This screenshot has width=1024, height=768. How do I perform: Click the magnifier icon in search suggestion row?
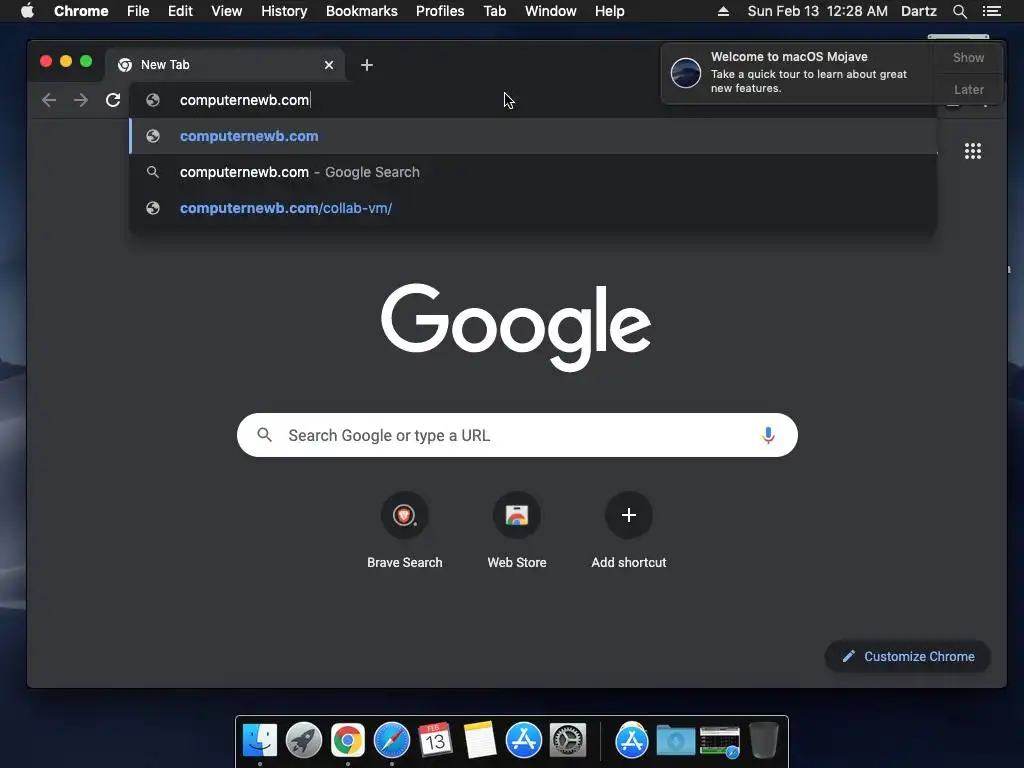point(153,172)
